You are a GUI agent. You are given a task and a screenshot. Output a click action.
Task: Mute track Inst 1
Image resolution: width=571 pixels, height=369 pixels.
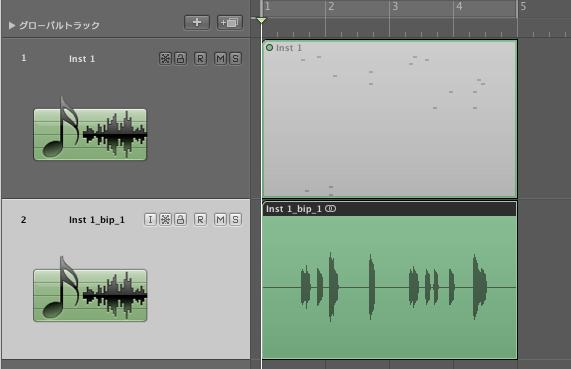(220, 58)
